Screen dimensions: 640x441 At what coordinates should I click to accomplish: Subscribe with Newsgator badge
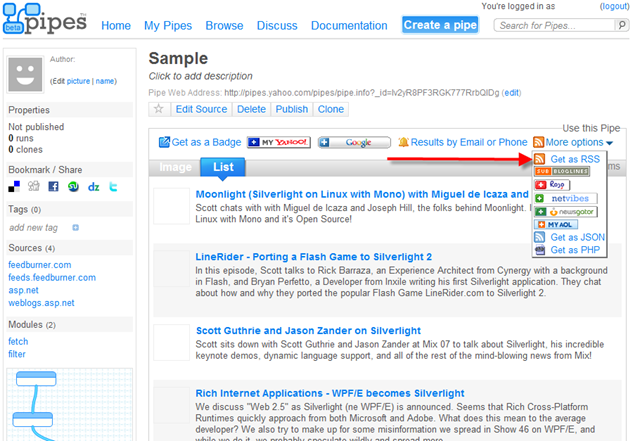click(566, 212)
